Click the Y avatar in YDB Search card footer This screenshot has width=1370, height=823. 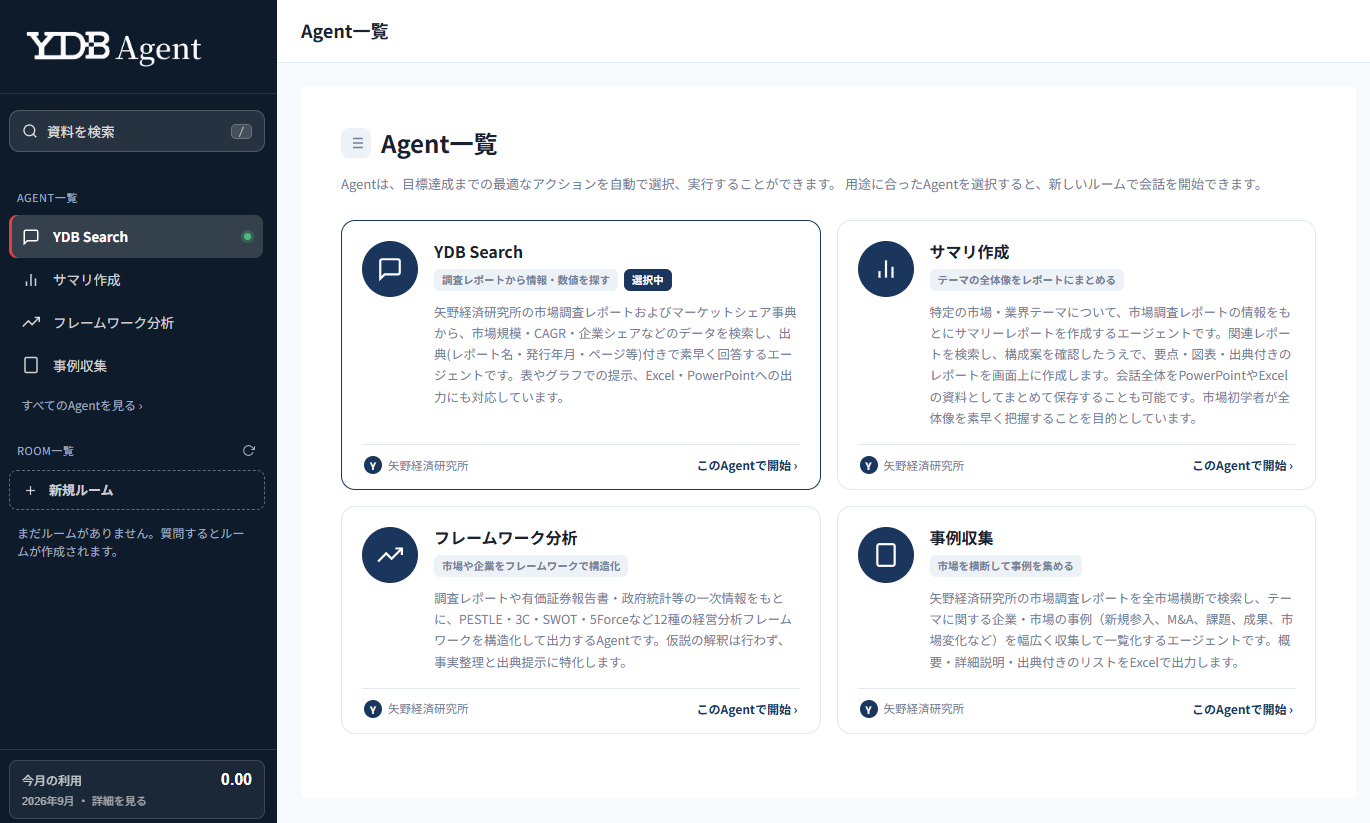coord(373,466)
